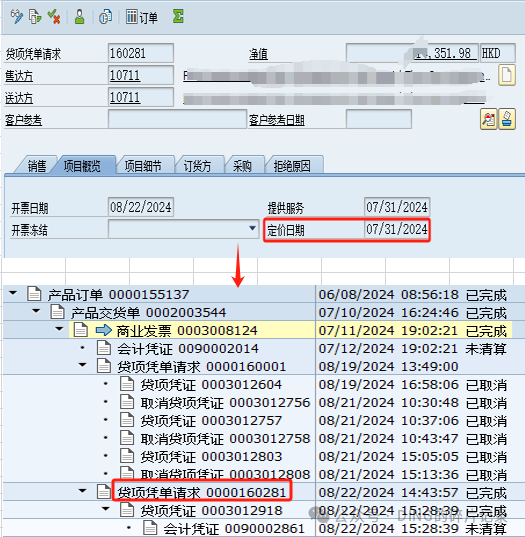Screen dimensions: 525x537
Task: Switch to the 销售 tab
Action: pyautogui.click(x=37, y=166)
